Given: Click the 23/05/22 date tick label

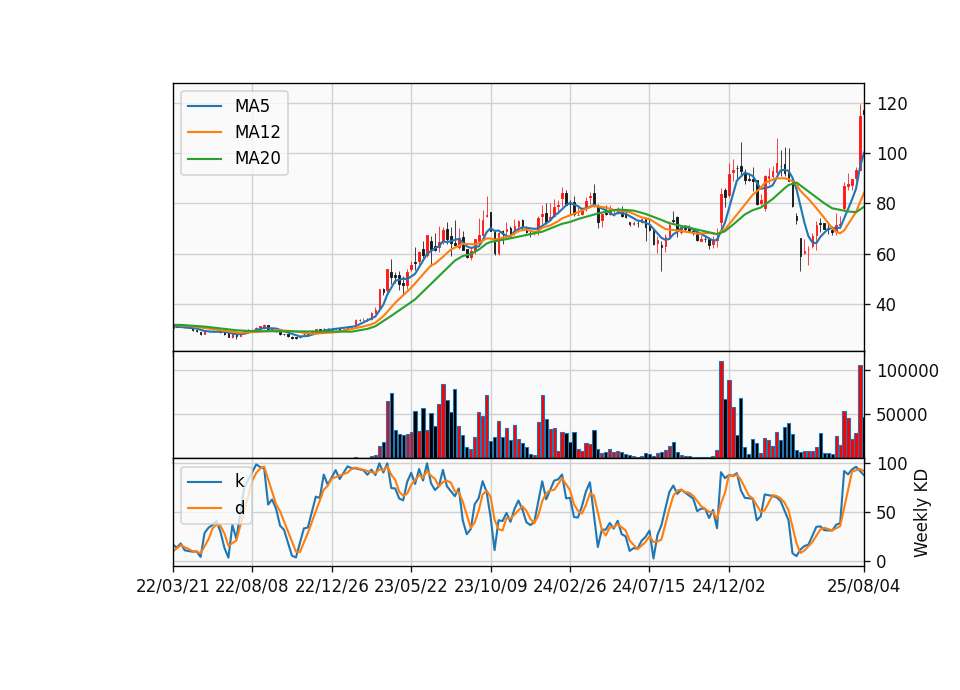Looking at the screenshot, I should (411, 586).
